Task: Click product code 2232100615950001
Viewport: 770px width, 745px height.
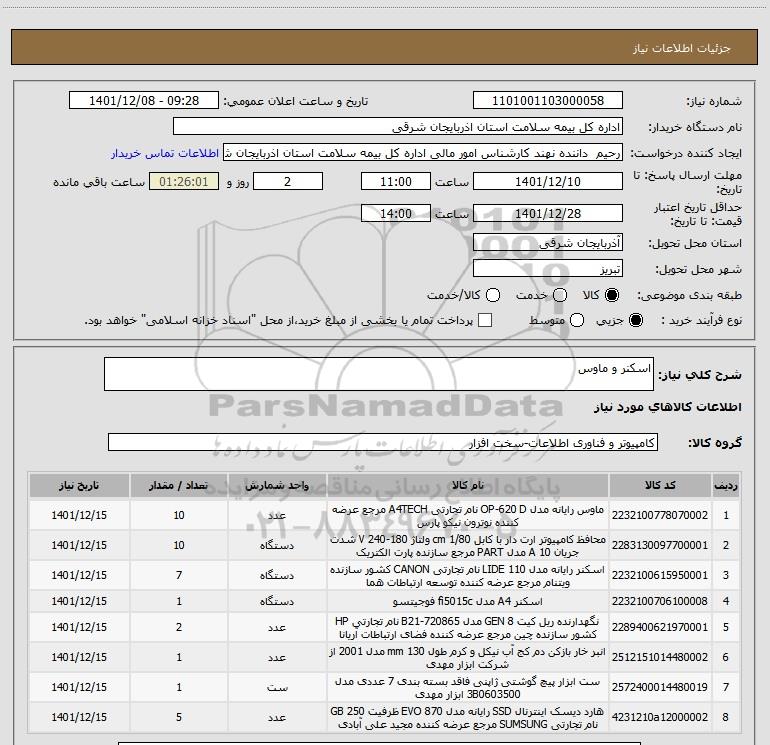Action: click(x=660, y=575)
